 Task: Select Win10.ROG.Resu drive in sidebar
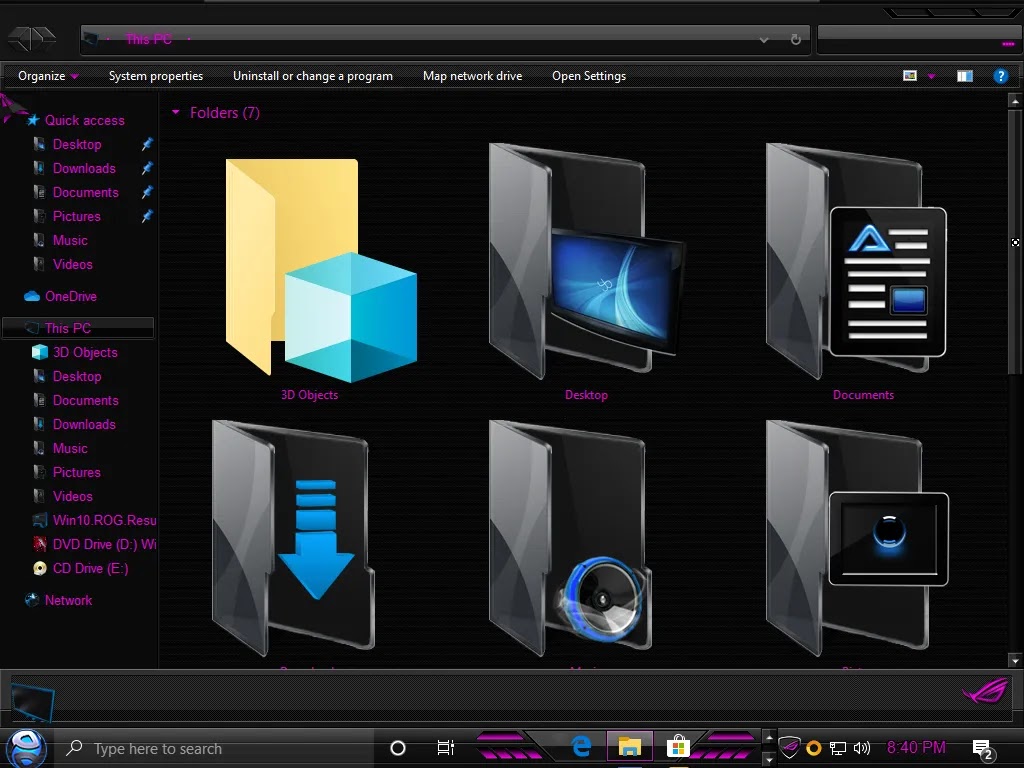coord(104,520)
